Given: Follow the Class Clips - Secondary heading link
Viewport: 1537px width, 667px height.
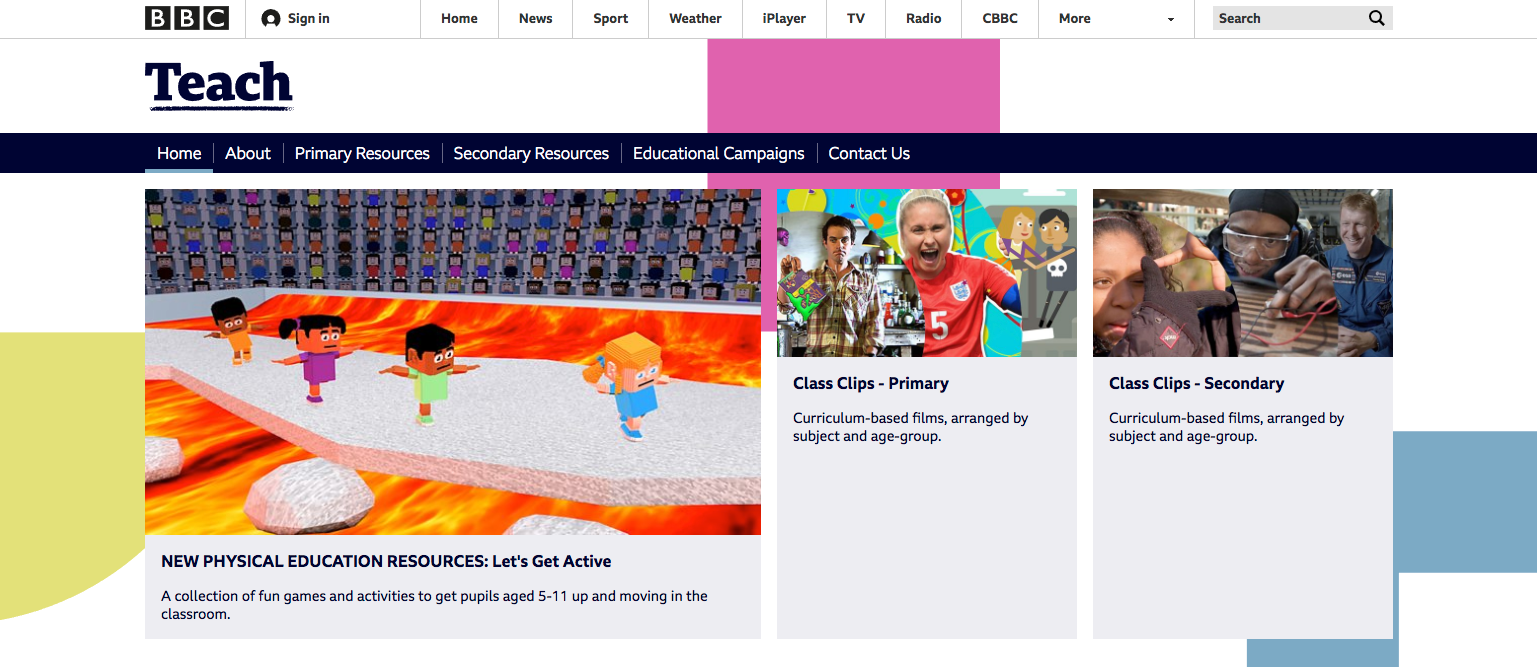Looking at the screenshot, I should (1196, 383).
